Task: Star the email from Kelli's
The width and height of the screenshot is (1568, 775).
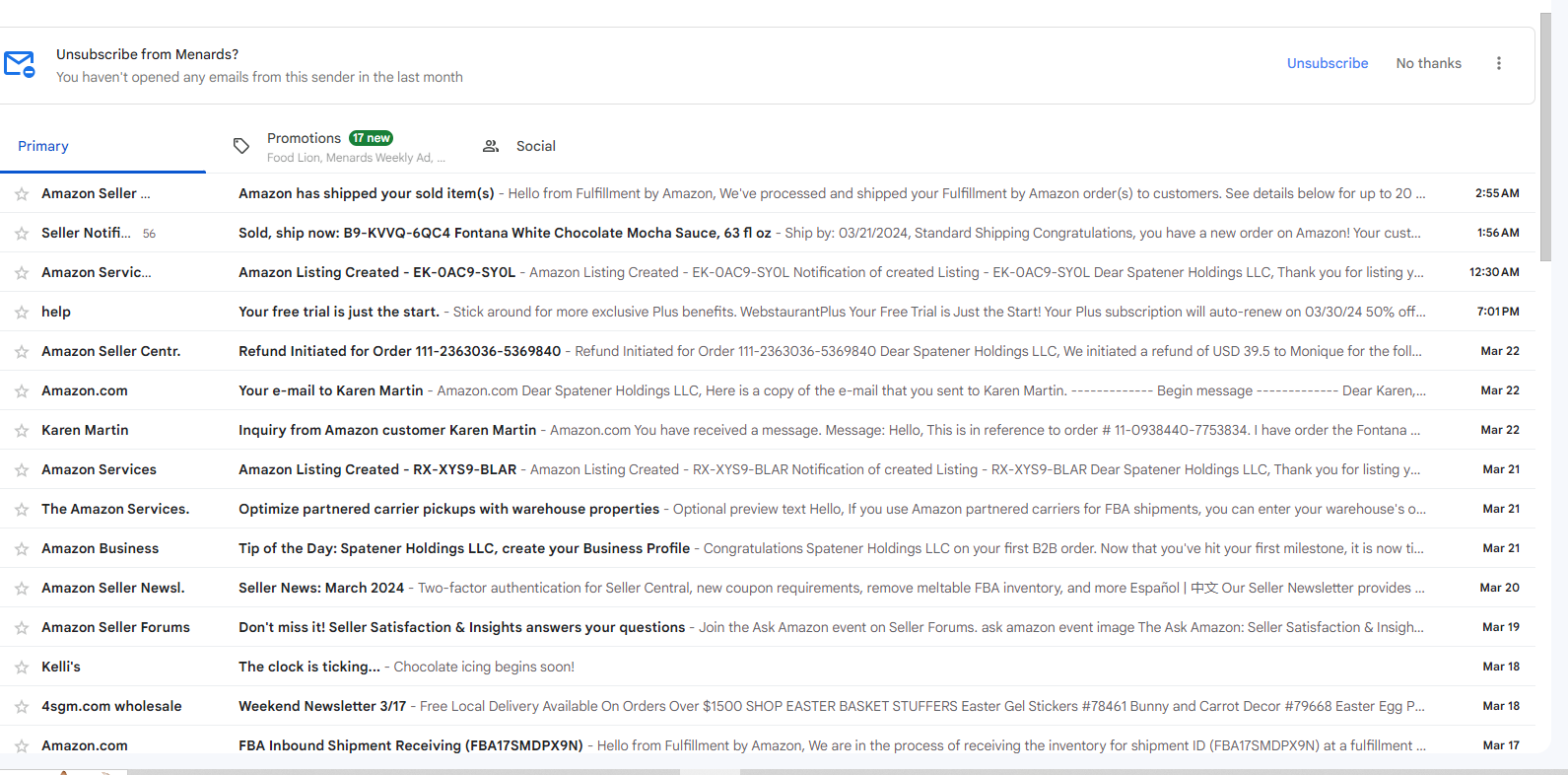Action: pyautogui.click(x=22, y=668)
